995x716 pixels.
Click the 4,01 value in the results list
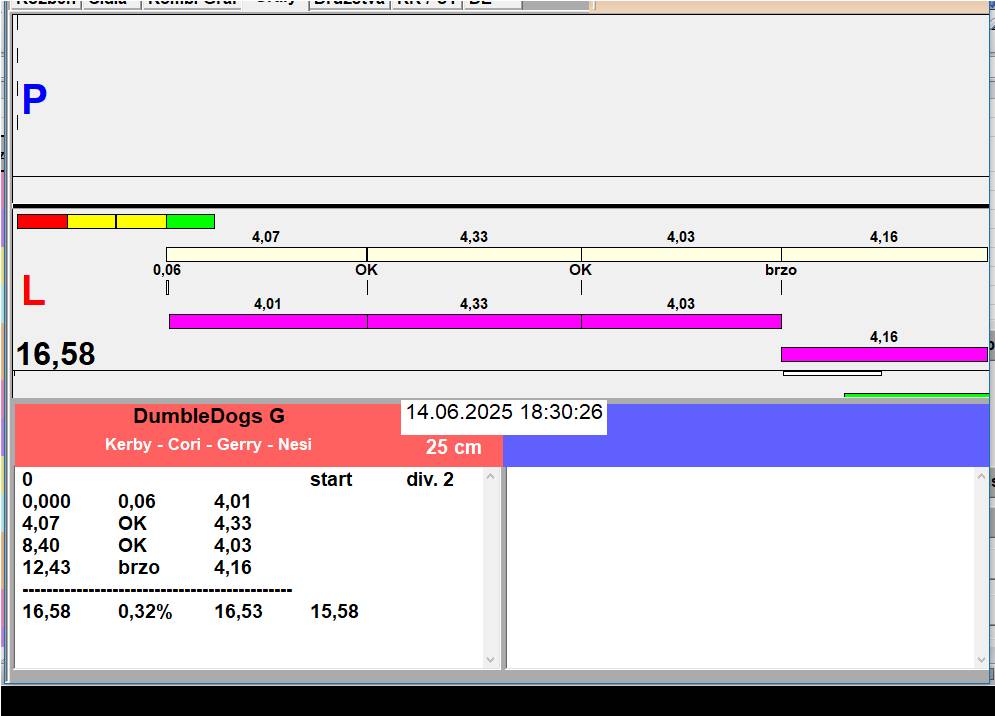click(x=232, y=501)
